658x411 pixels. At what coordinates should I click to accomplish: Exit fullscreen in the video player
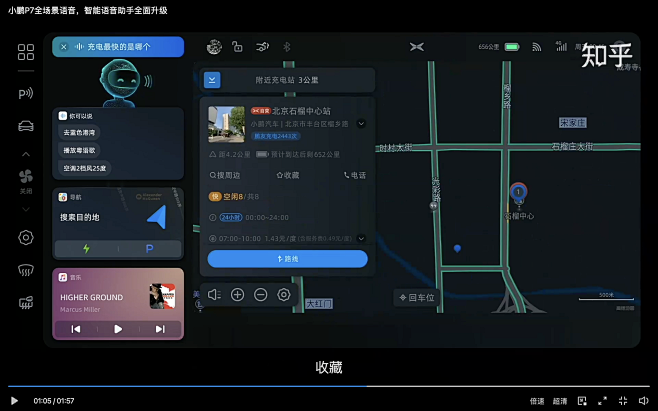(x=623, y=401)
